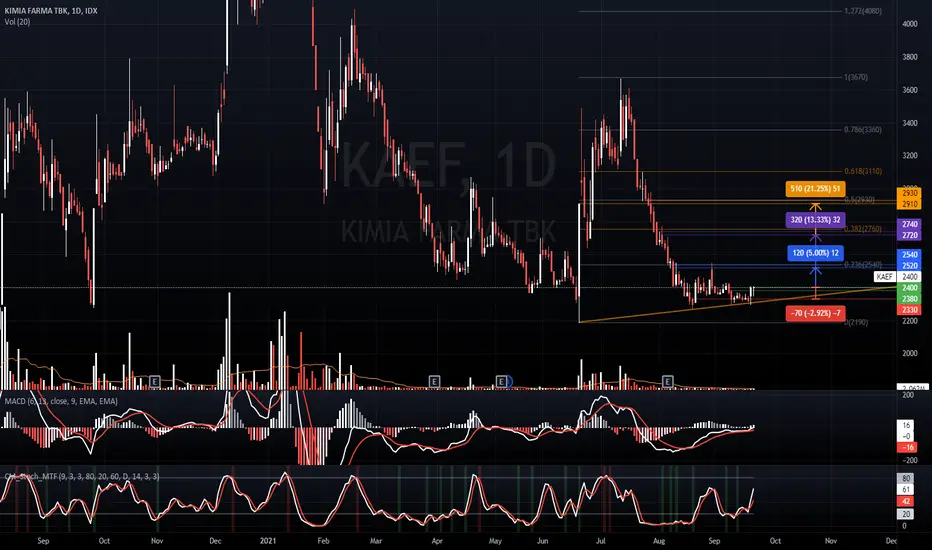Click the Feb label on time axis
Image resolution: width=932 pixels, height=550 pixels.
[x=323, y=541]
